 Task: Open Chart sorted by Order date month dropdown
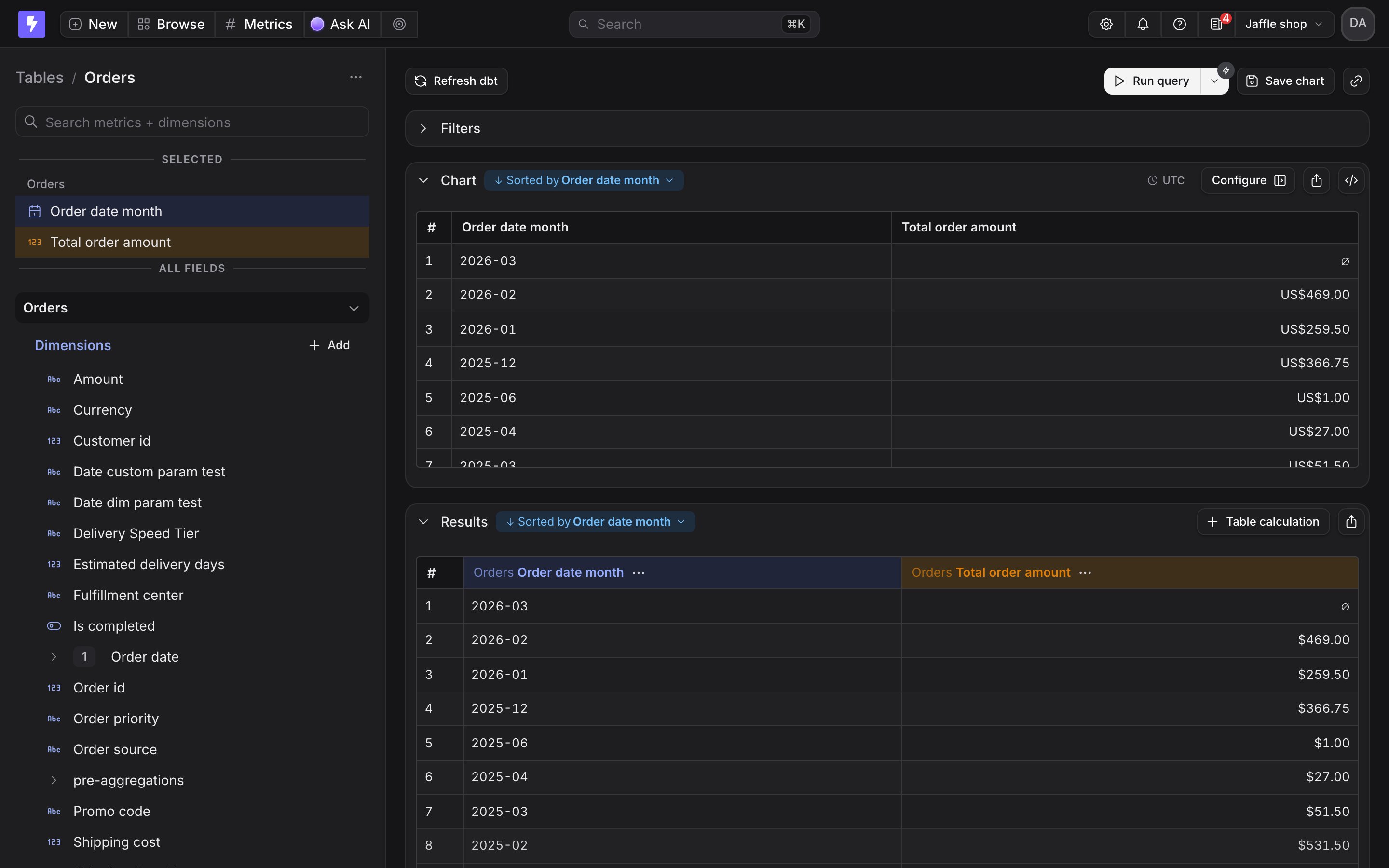pos(584,180)
